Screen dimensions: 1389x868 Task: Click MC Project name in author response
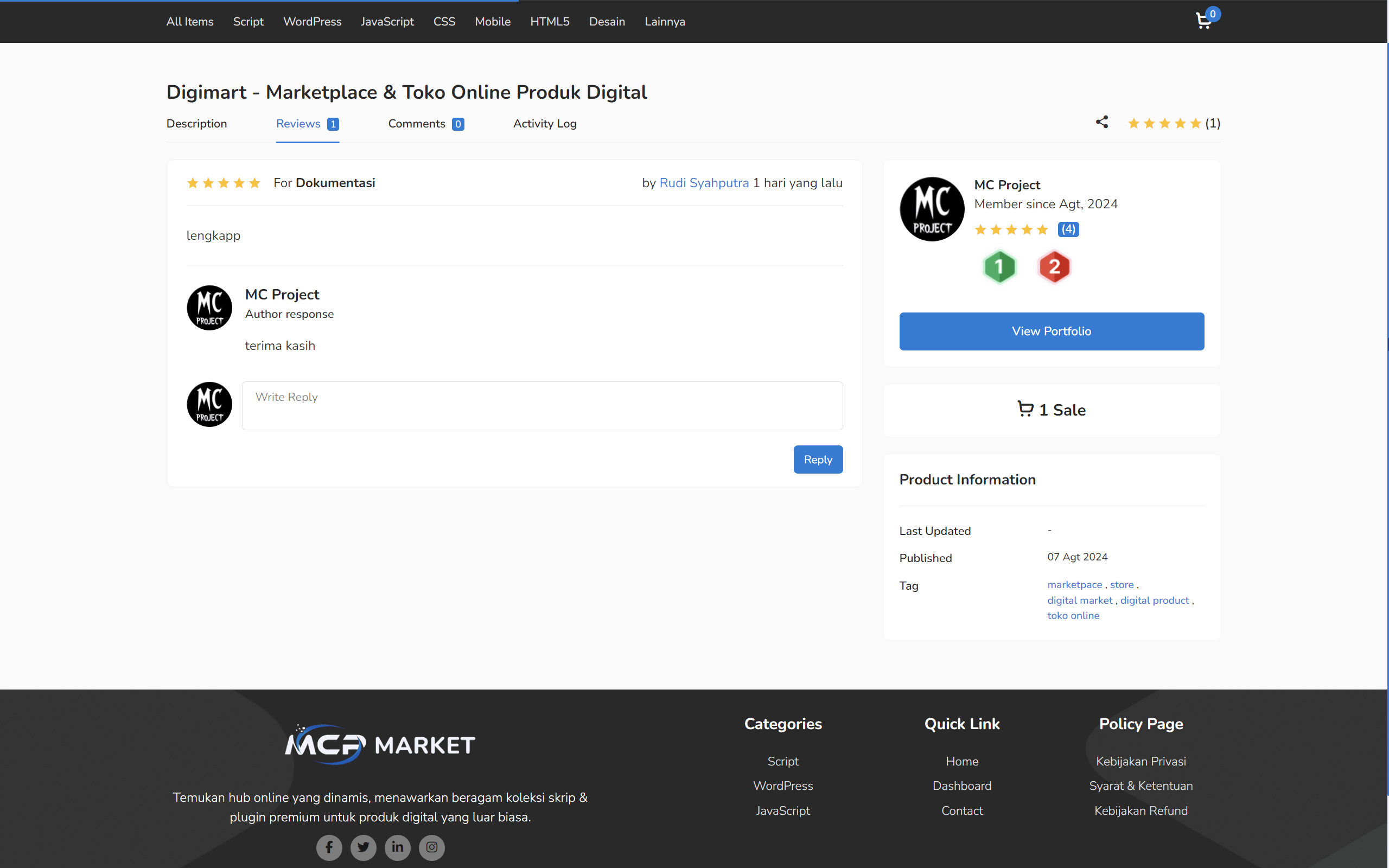(282, 295)
